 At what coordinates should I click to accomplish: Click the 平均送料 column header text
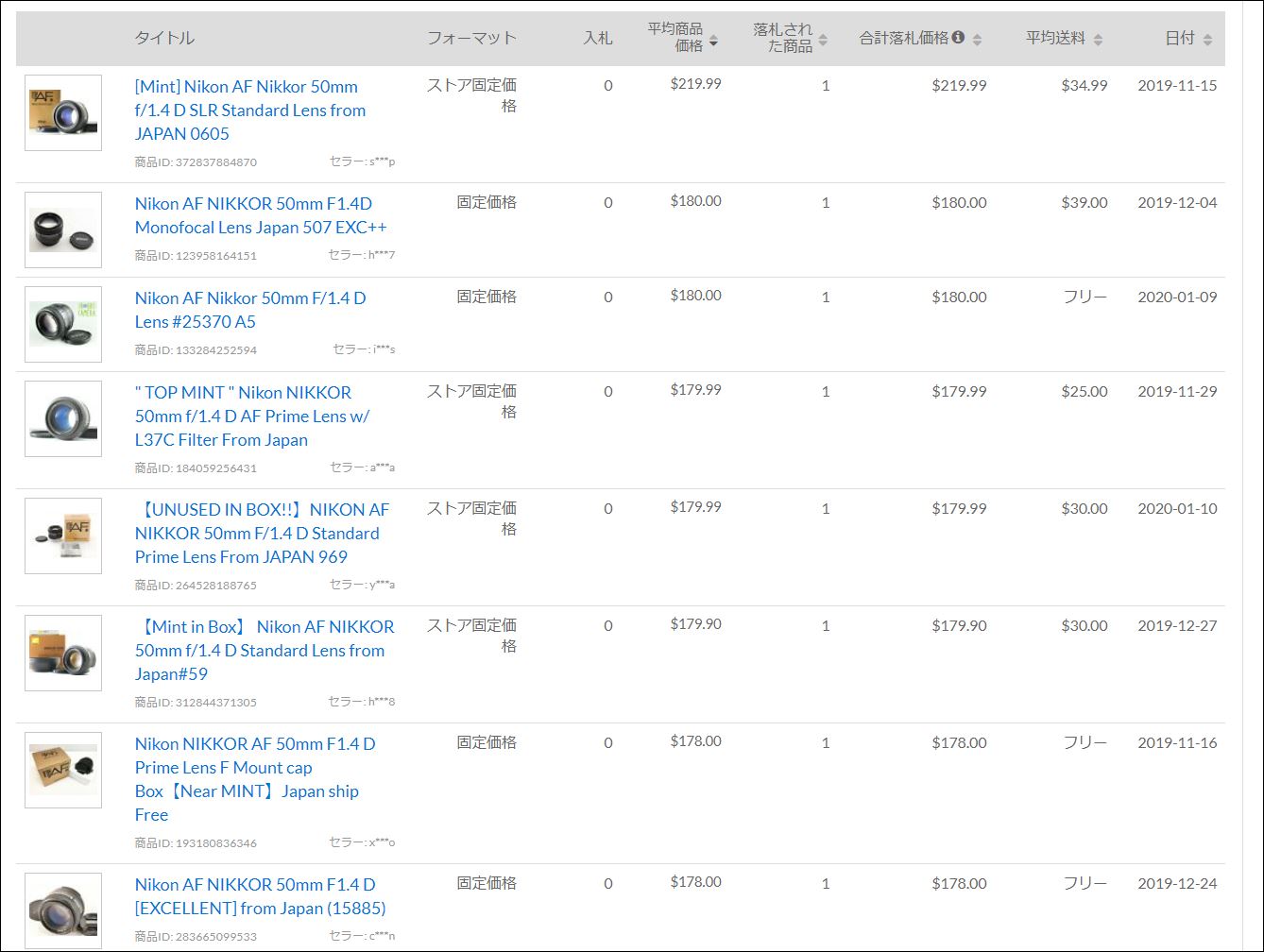point(1056,38)
